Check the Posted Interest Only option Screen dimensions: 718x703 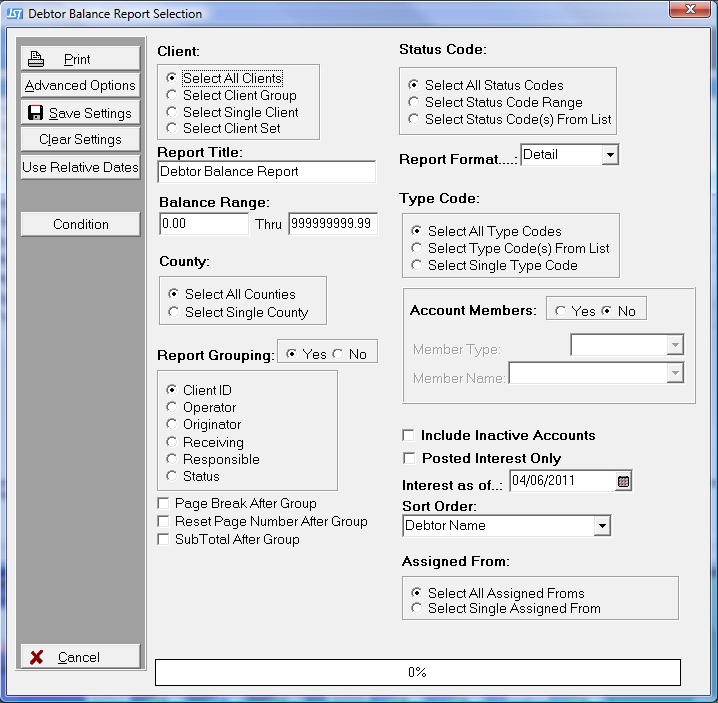[x=408, y=459]
